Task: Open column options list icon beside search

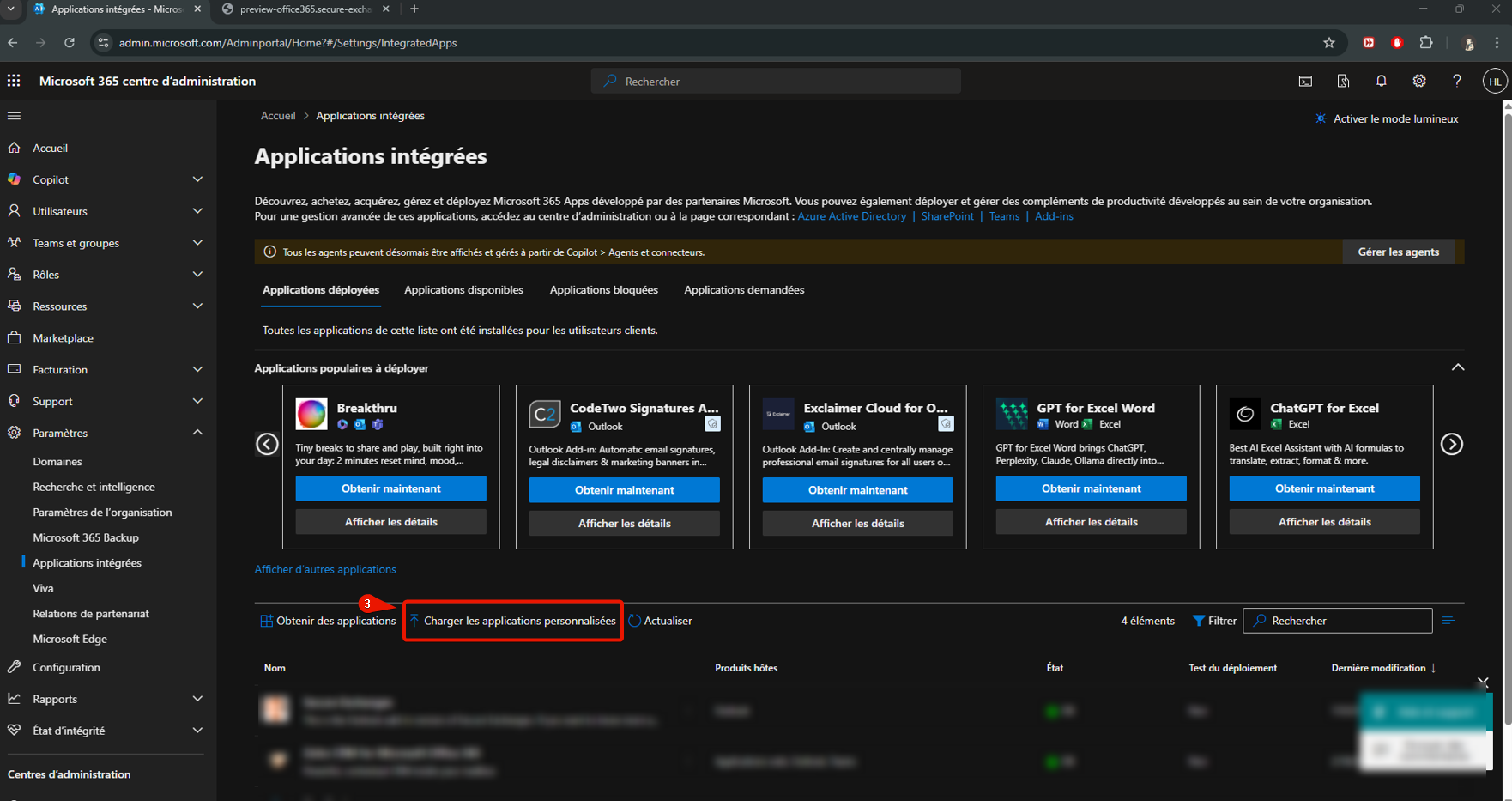Action: pos(1448,621)
